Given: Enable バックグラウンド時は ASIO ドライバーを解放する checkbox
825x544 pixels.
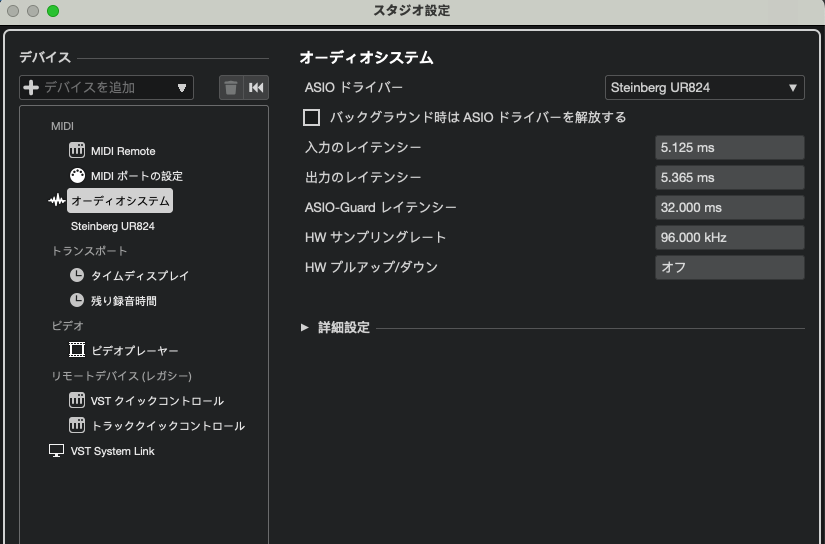Looking at the screenshot, I should click(x=311, y=118).
